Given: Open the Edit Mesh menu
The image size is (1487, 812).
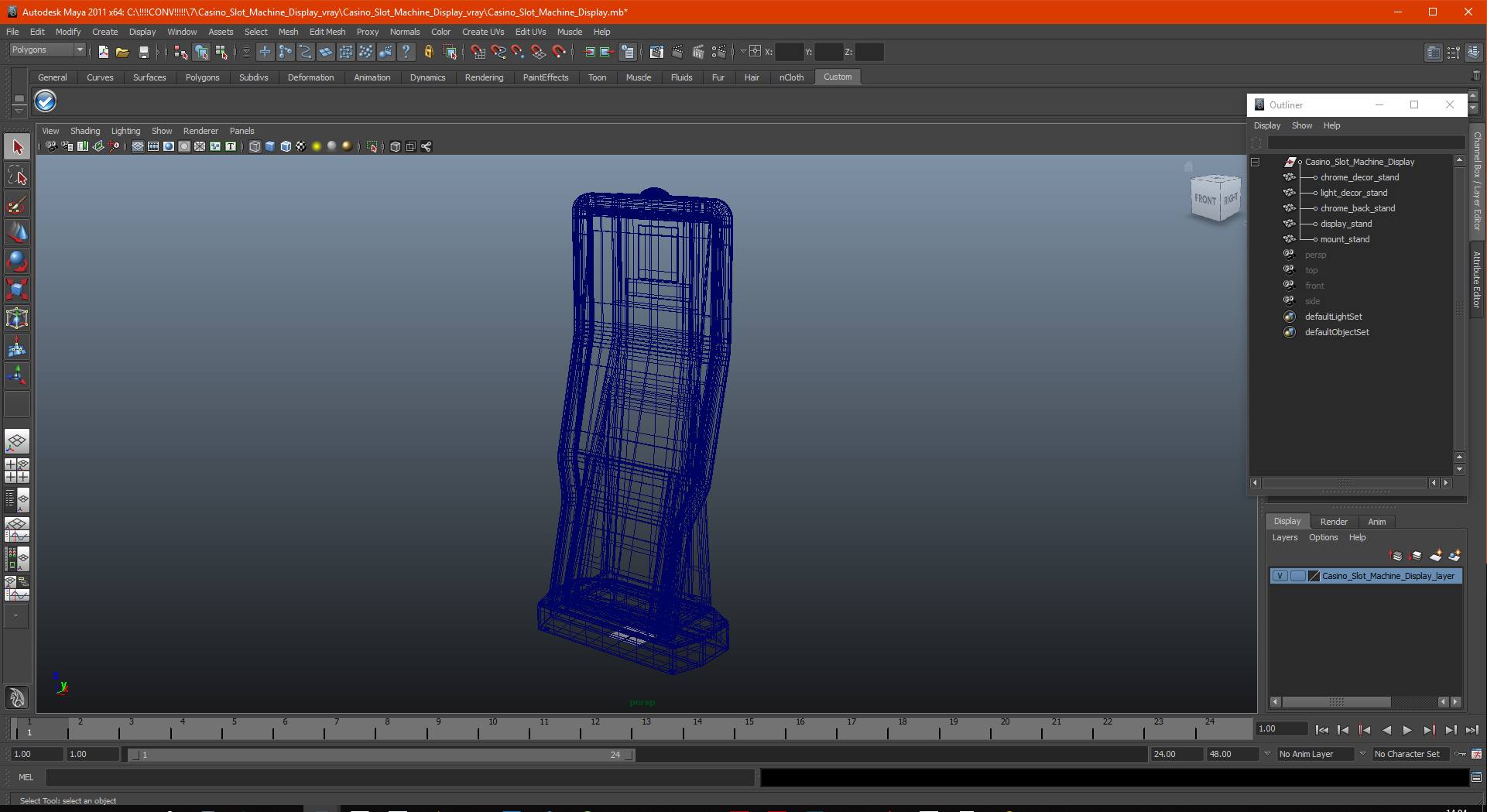Looking at the screenshot, I should coord(327,32).
